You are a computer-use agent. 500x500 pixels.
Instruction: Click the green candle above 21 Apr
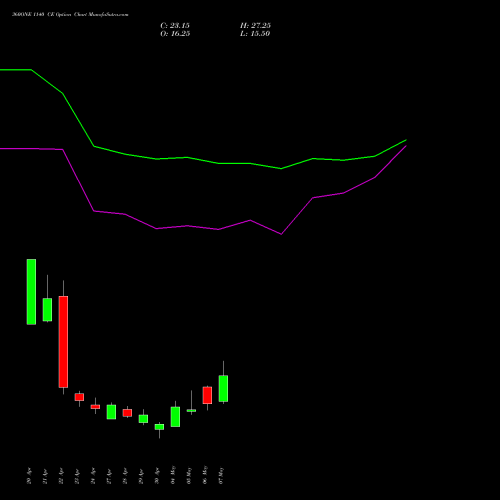click(47, 310)
